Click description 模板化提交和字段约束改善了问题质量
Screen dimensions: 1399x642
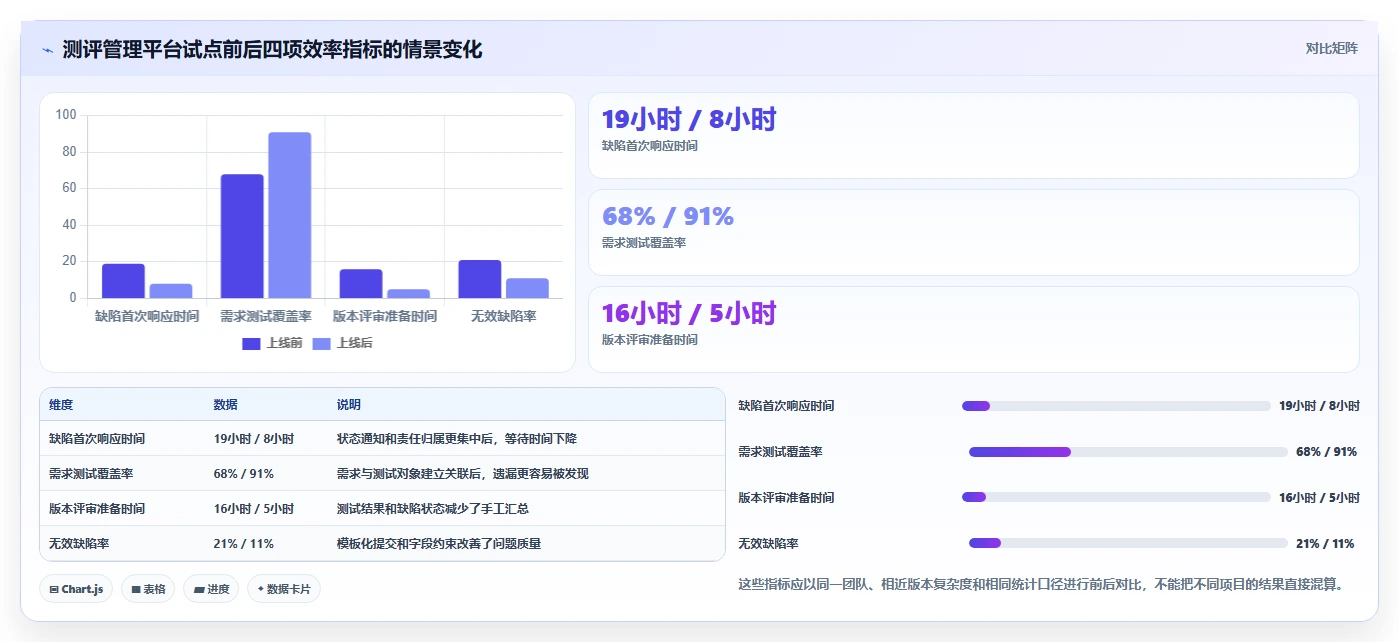439,544
